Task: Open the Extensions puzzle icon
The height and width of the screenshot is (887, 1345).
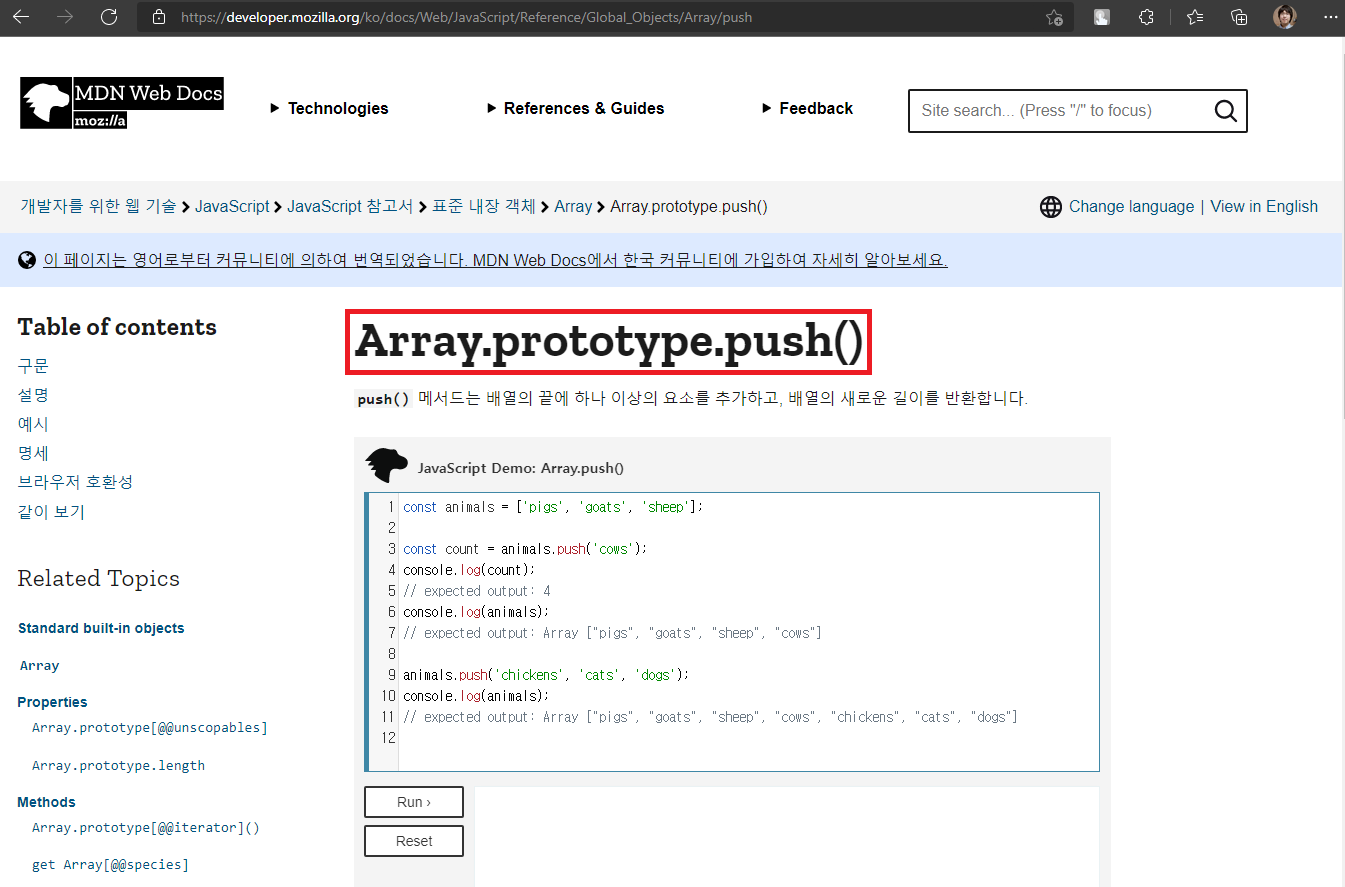Action: pos(1146,17)
